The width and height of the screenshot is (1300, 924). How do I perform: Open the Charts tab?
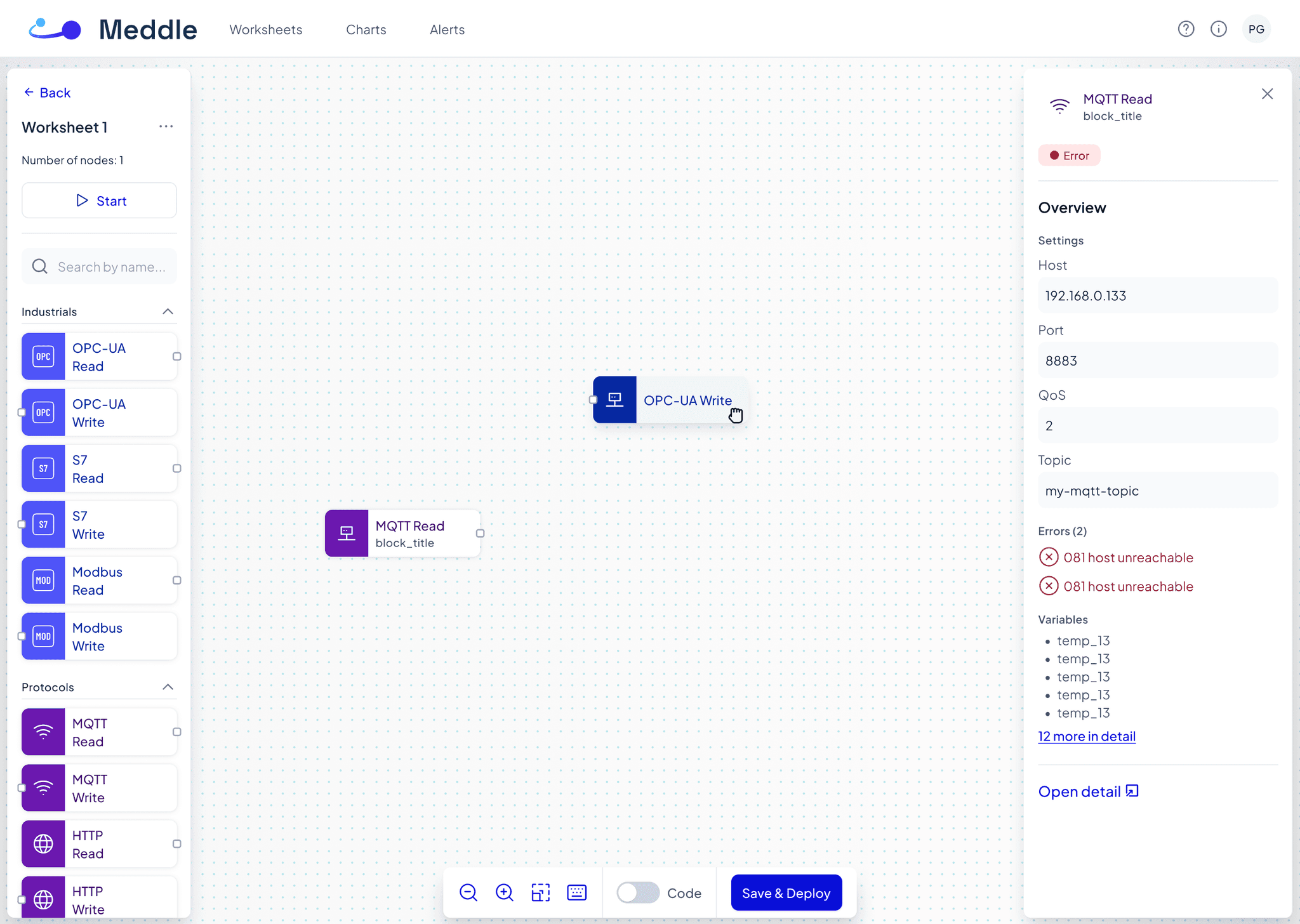(366, 30)
